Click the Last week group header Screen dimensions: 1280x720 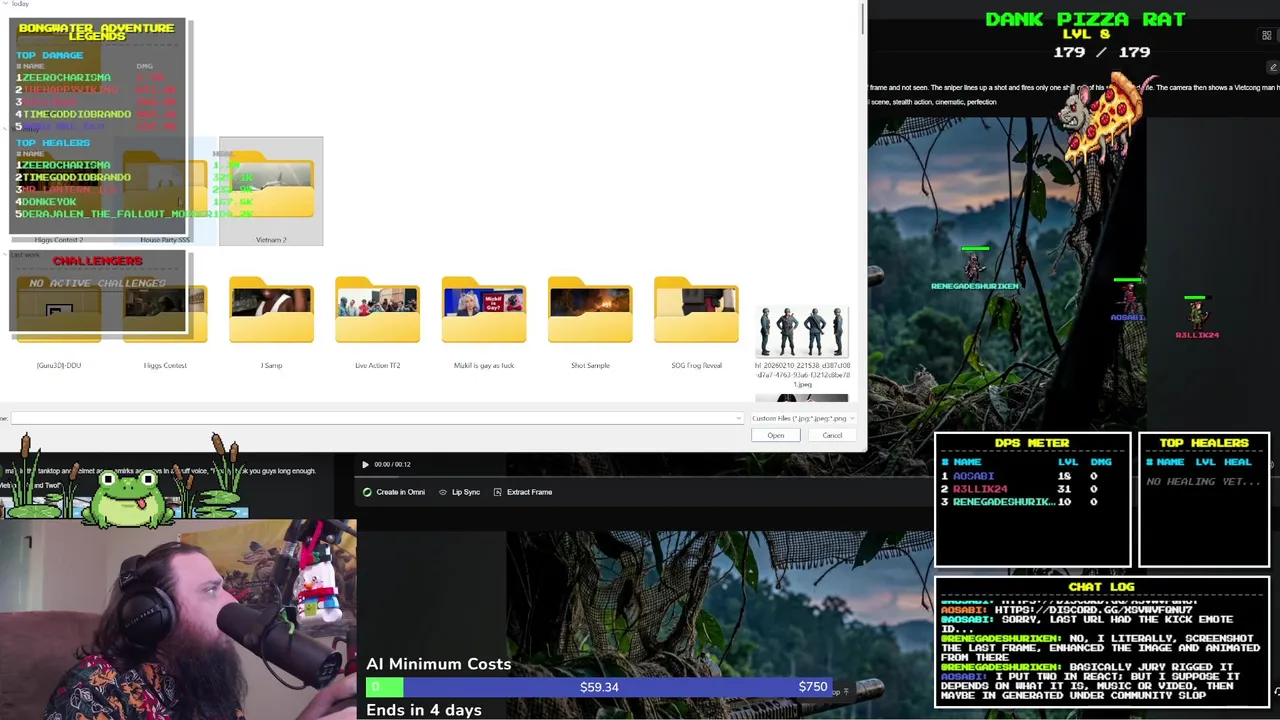click(25, 255)
